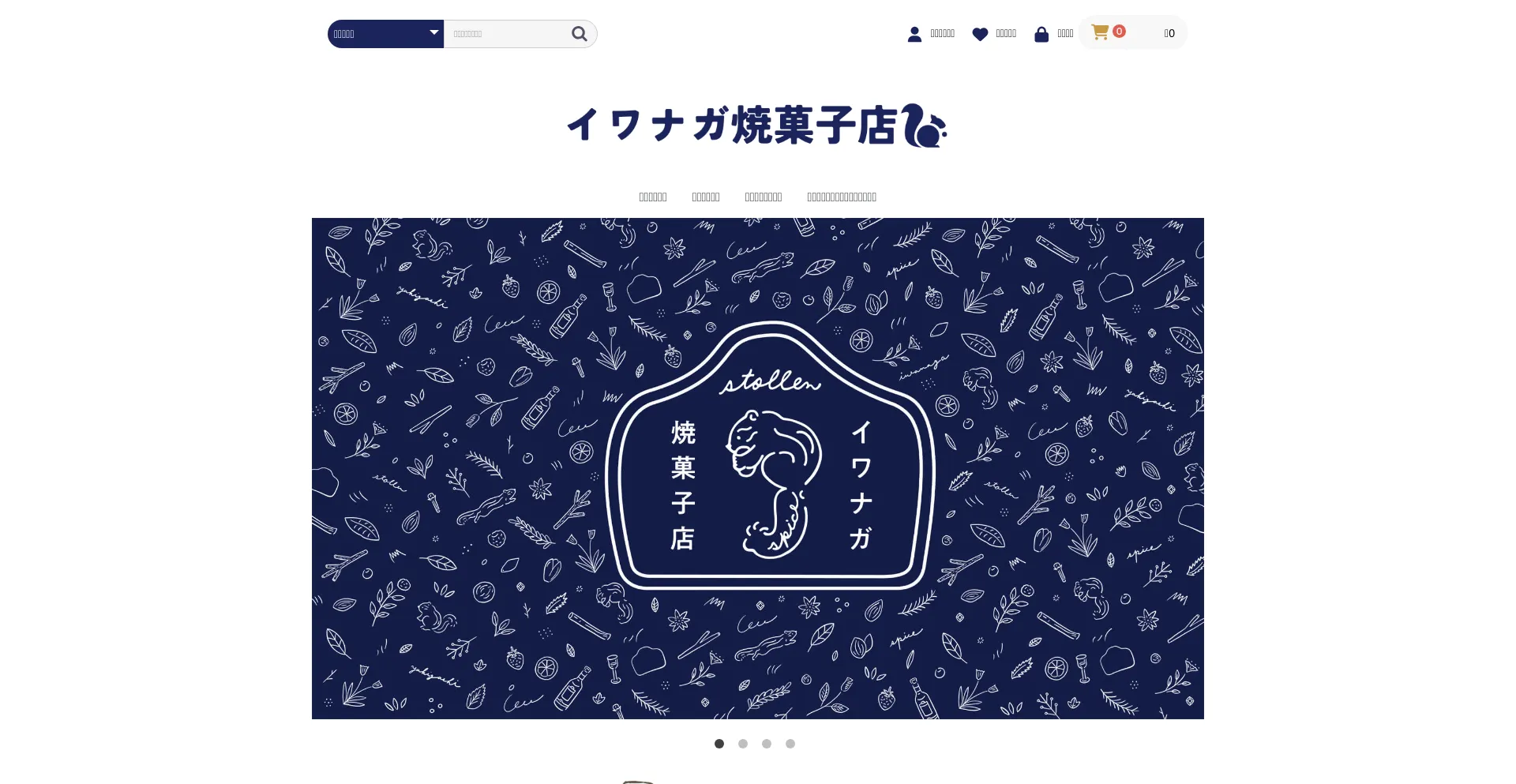1516x784 pixels.
Task: Expand the dark blue category dropdown
Action: coord(385,34)
